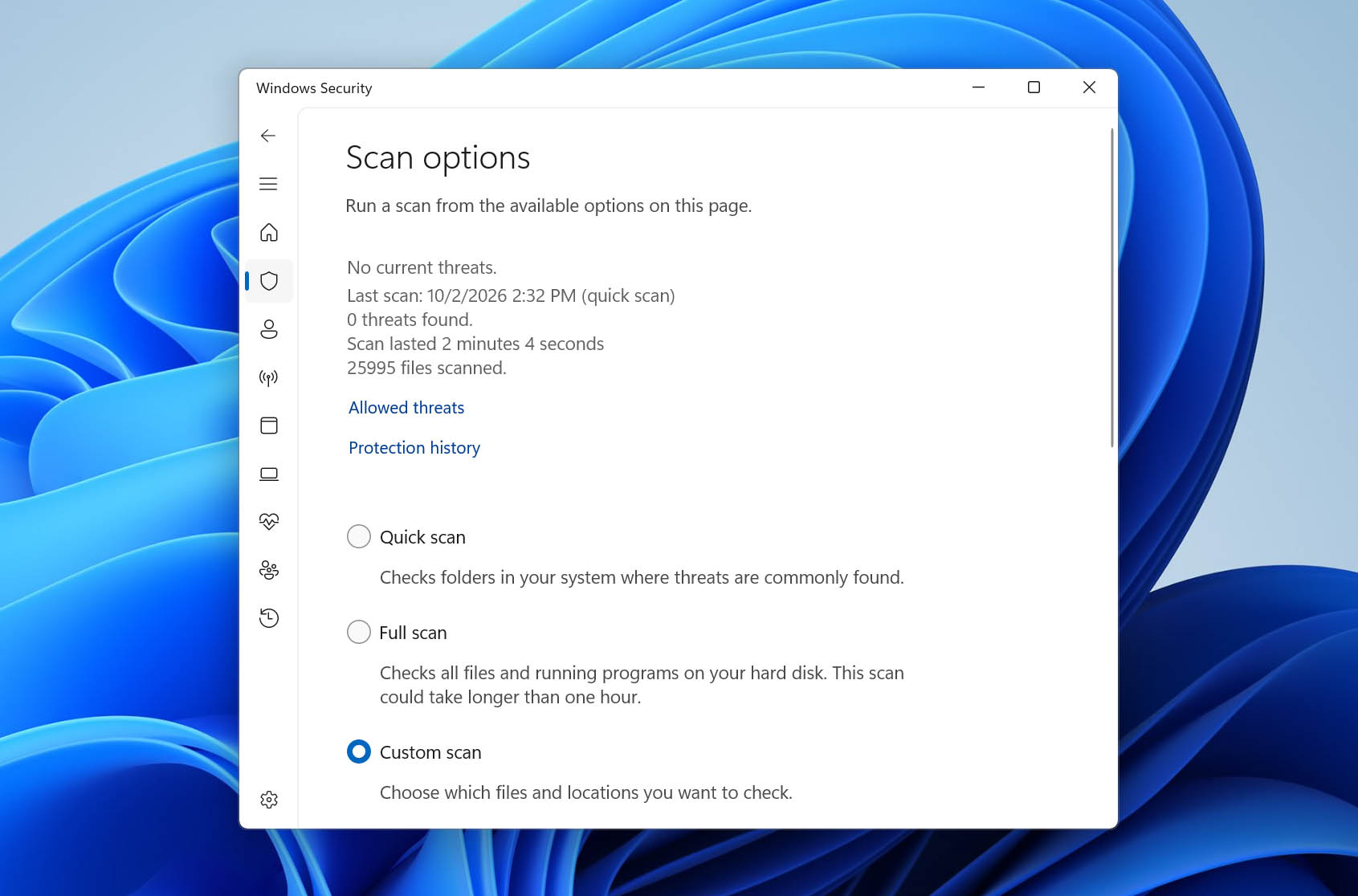Open Device security laptop icon
Screen dimensions: 1358x896
[x=269, y=474]
